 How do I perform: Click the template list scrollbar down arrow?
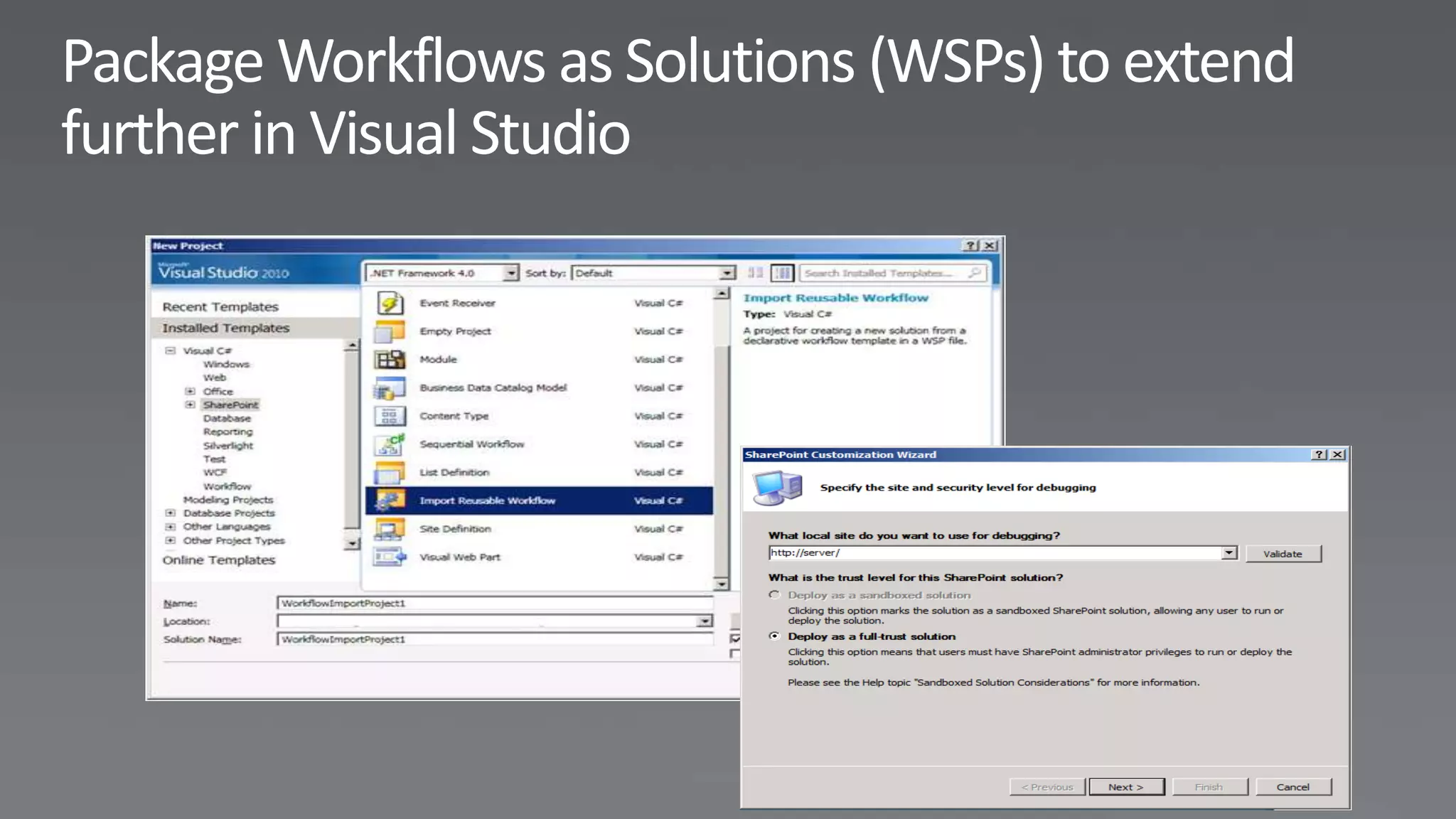coord(722,584)
